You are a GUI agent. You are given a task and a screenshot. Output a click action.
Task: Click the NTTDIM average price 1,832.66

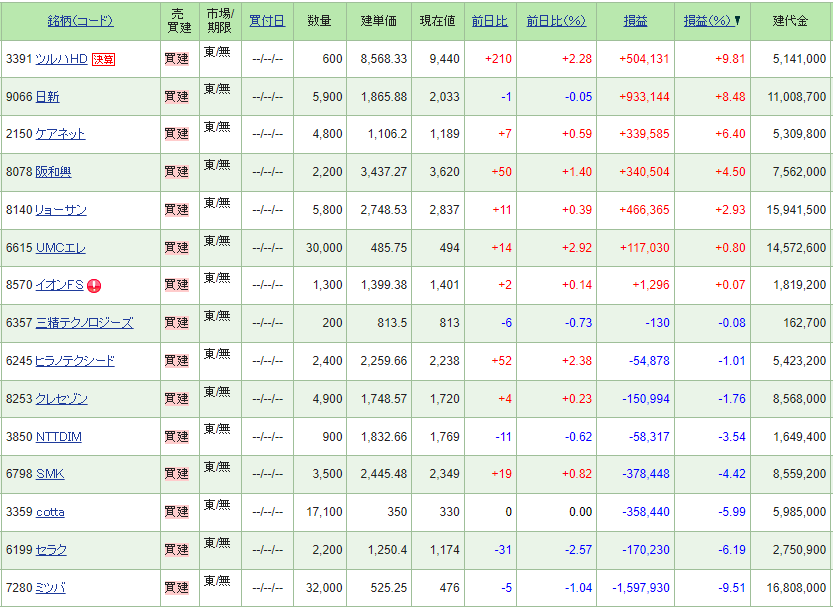pos(384,437)
